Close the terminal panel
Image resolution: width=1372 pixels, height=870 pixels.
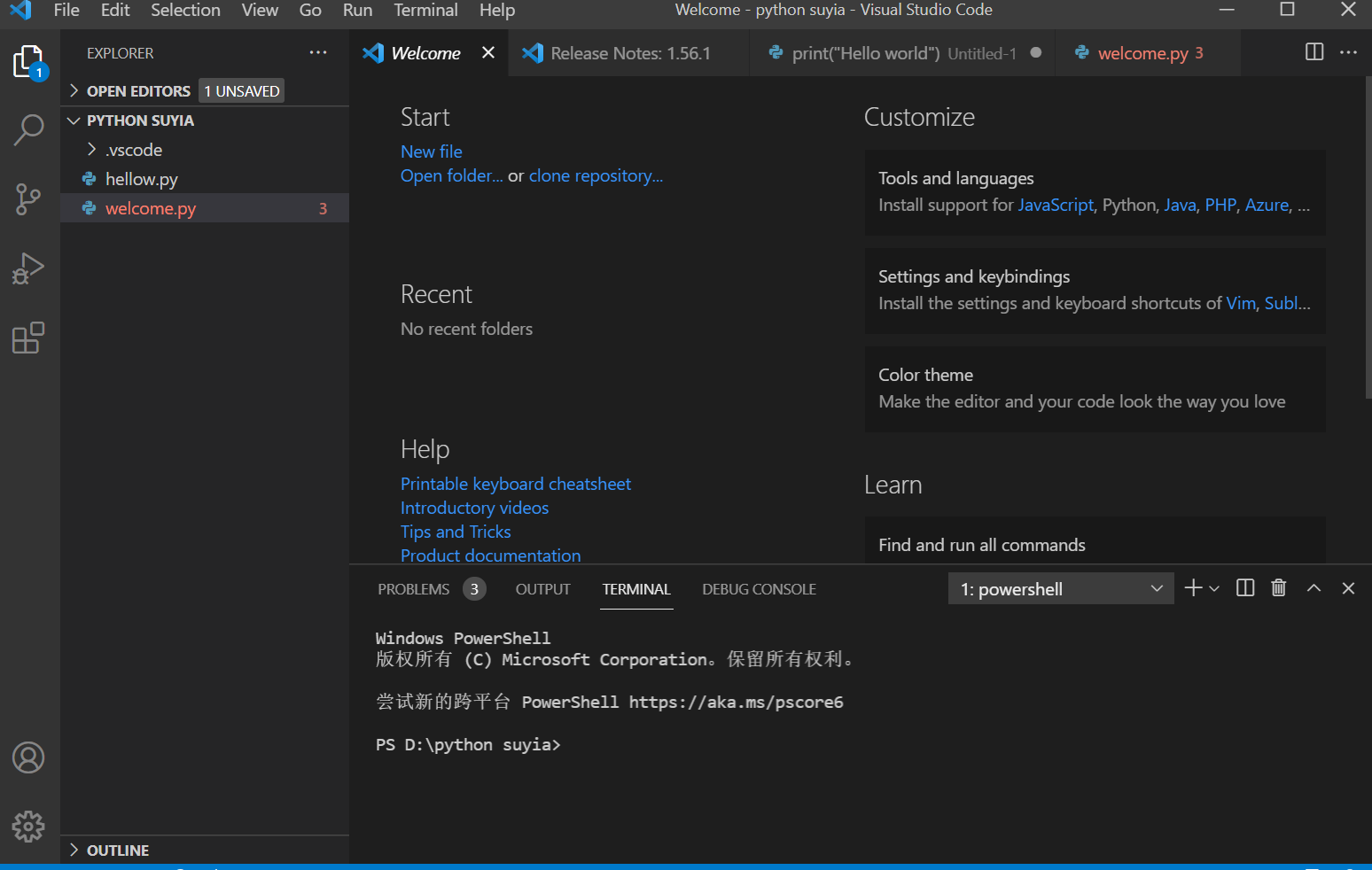click(1348, 588)
